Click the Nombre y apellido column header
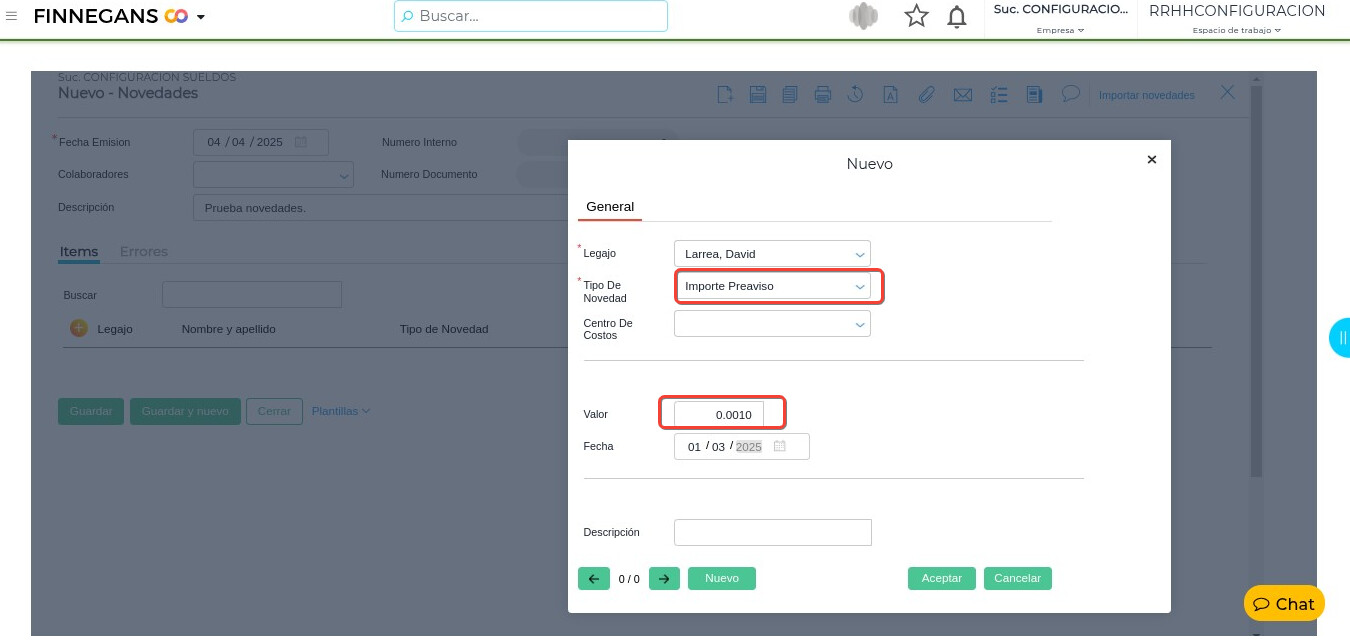The width and height of the screenshot is (1350, 641). pos(228,329)
